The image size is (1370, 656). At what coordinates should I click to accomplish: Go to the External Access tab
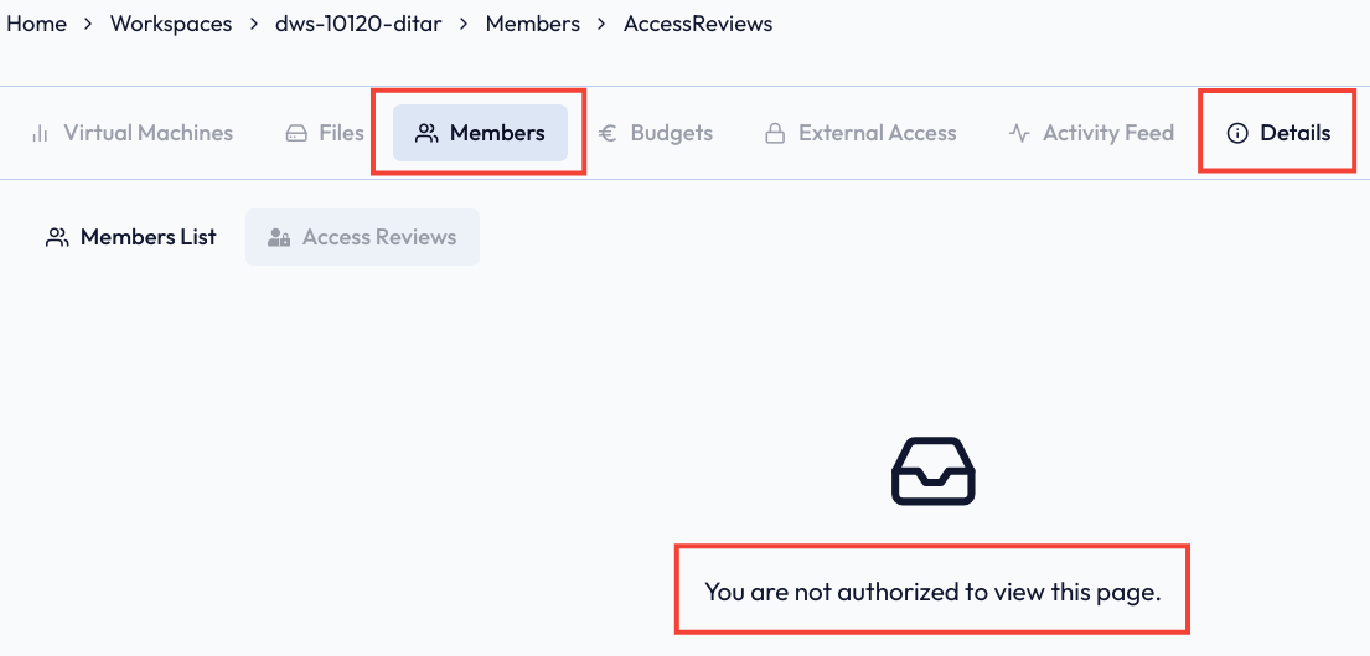pyautogui.click(x=877, y=133)
